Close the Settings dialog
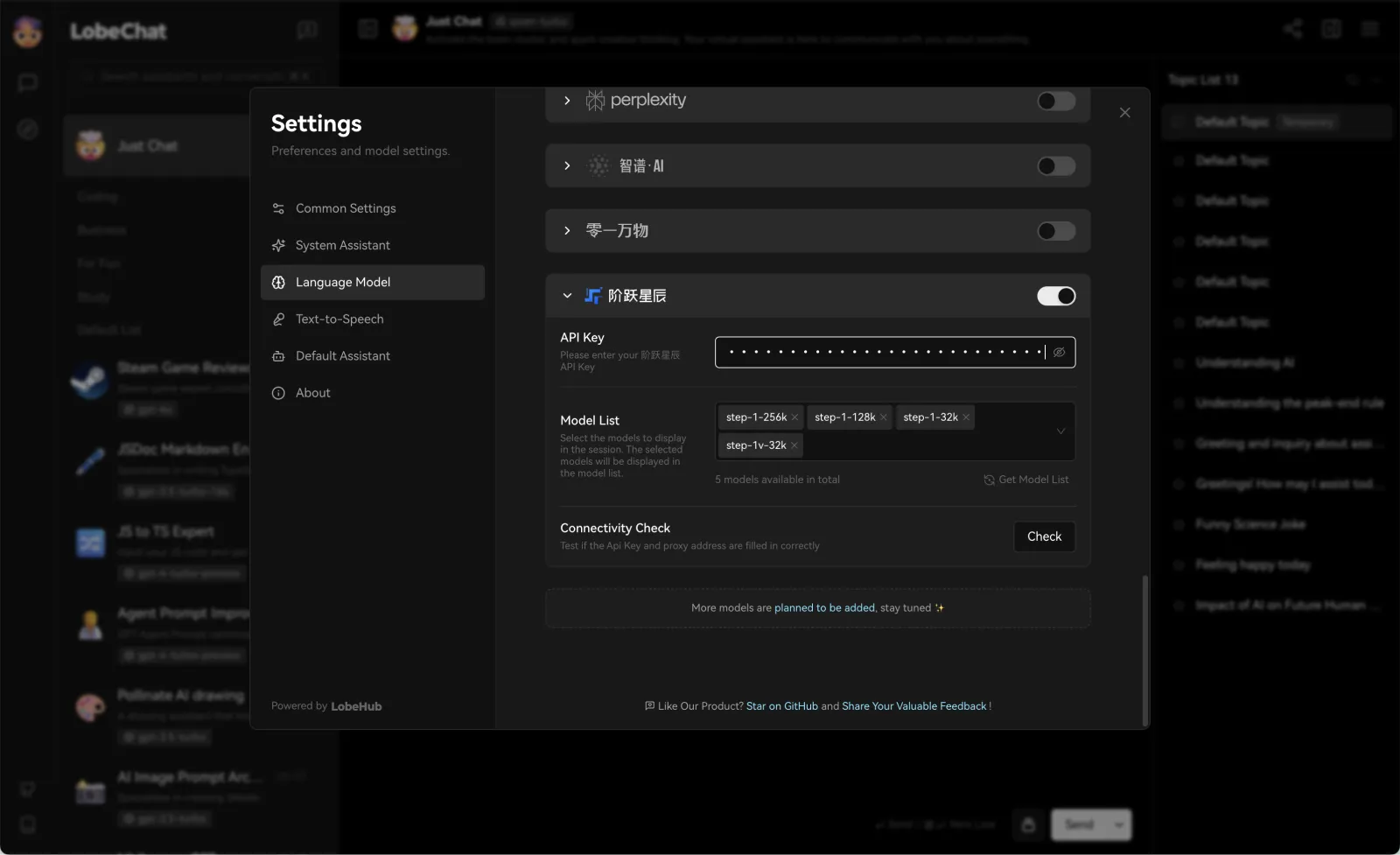1400x855 pixels. [1124, 113]
